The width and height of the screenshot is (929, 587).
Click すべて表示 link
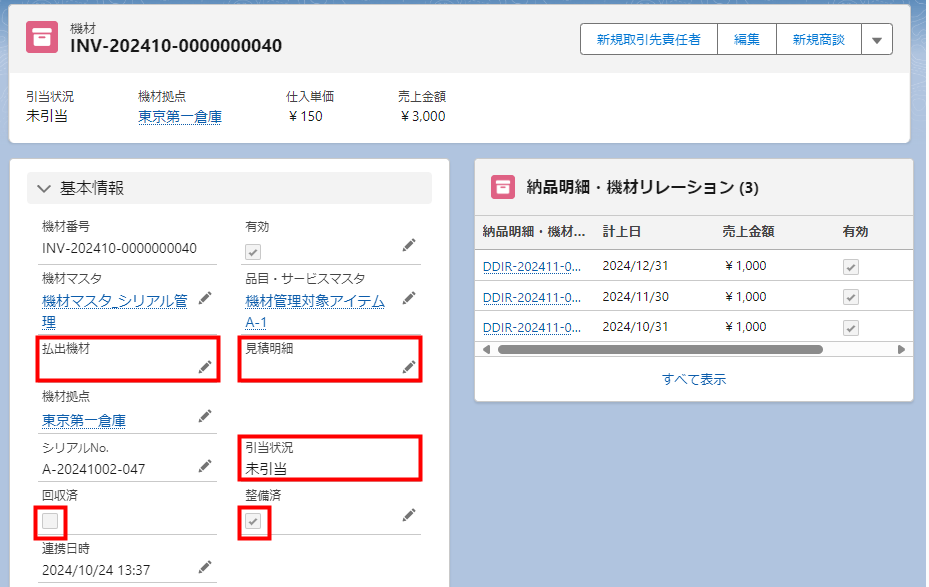(693, 379)
